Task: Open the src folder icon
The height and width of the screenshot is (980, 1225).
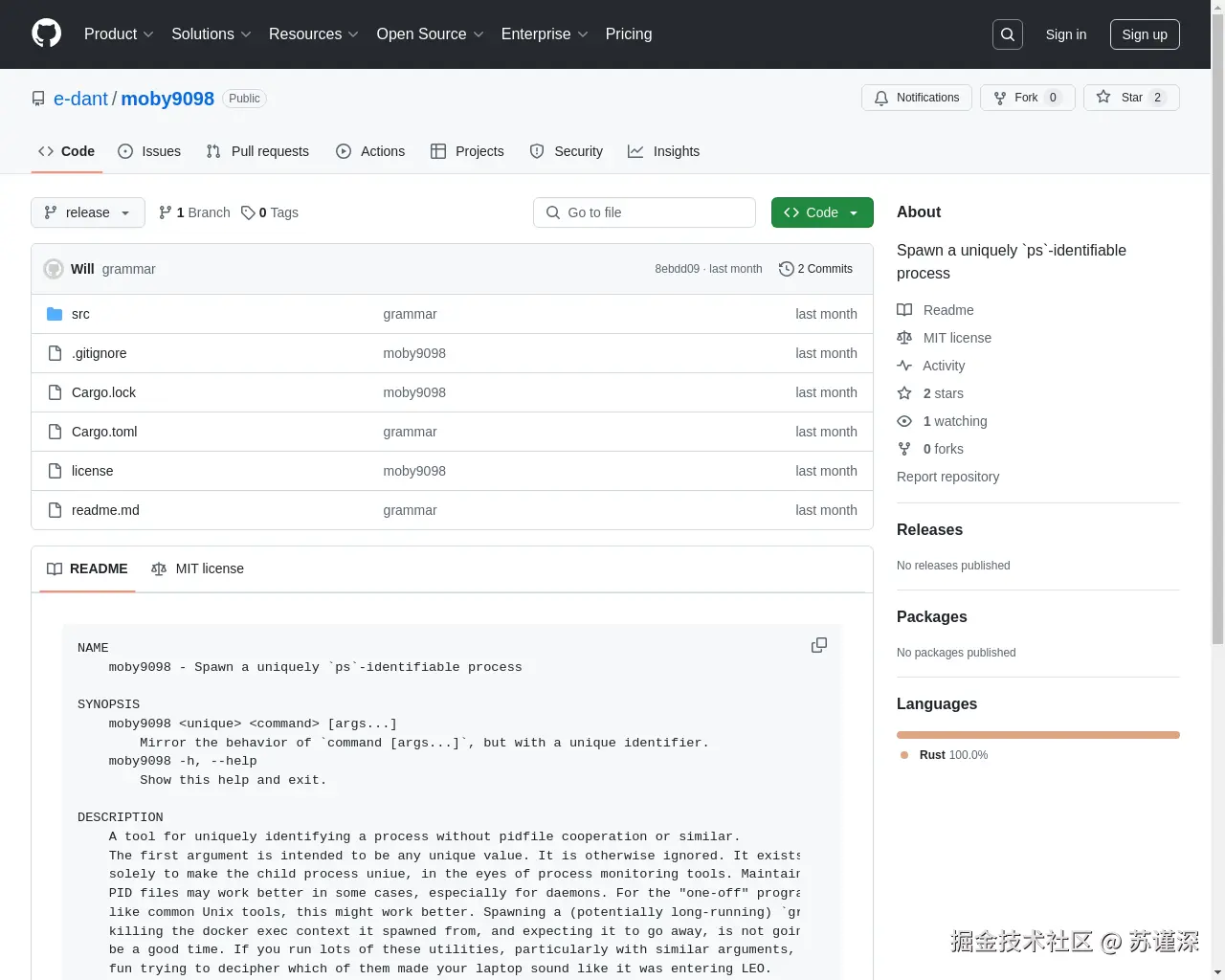Action: (x=55, y=314)
